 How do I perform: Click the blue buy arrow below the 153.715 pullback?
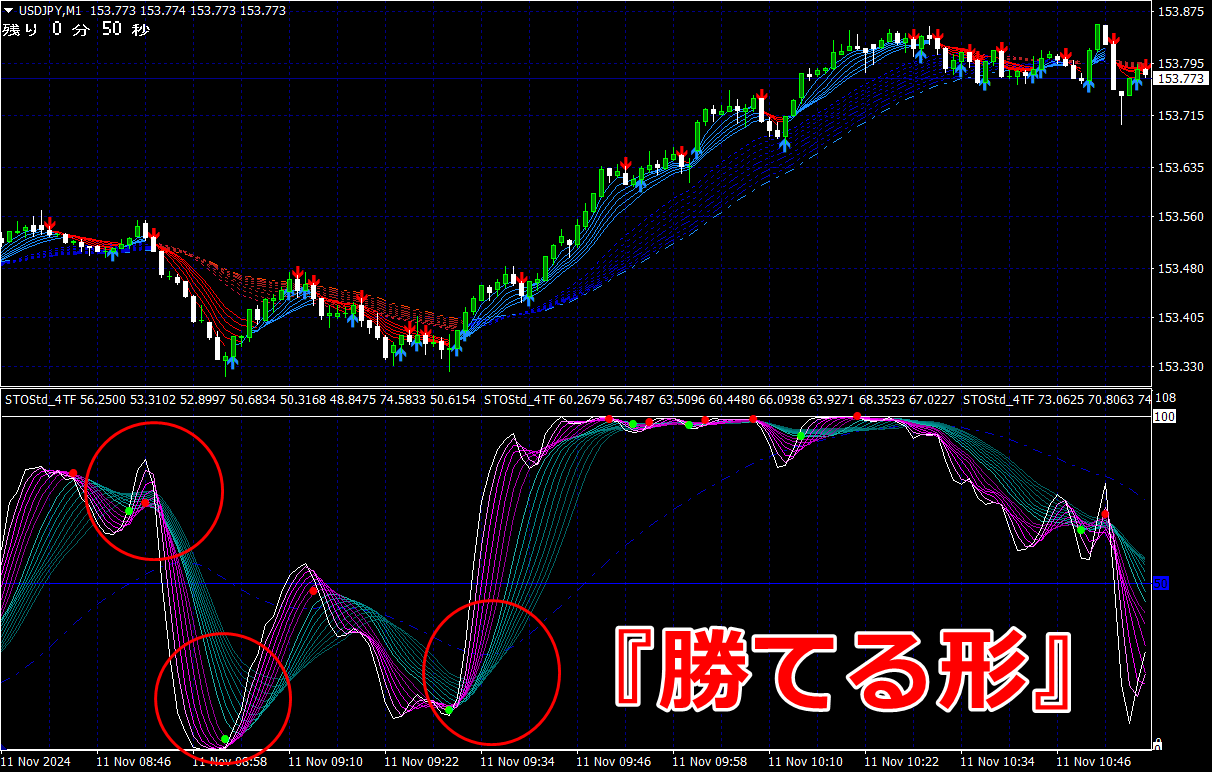coord(785,144)
